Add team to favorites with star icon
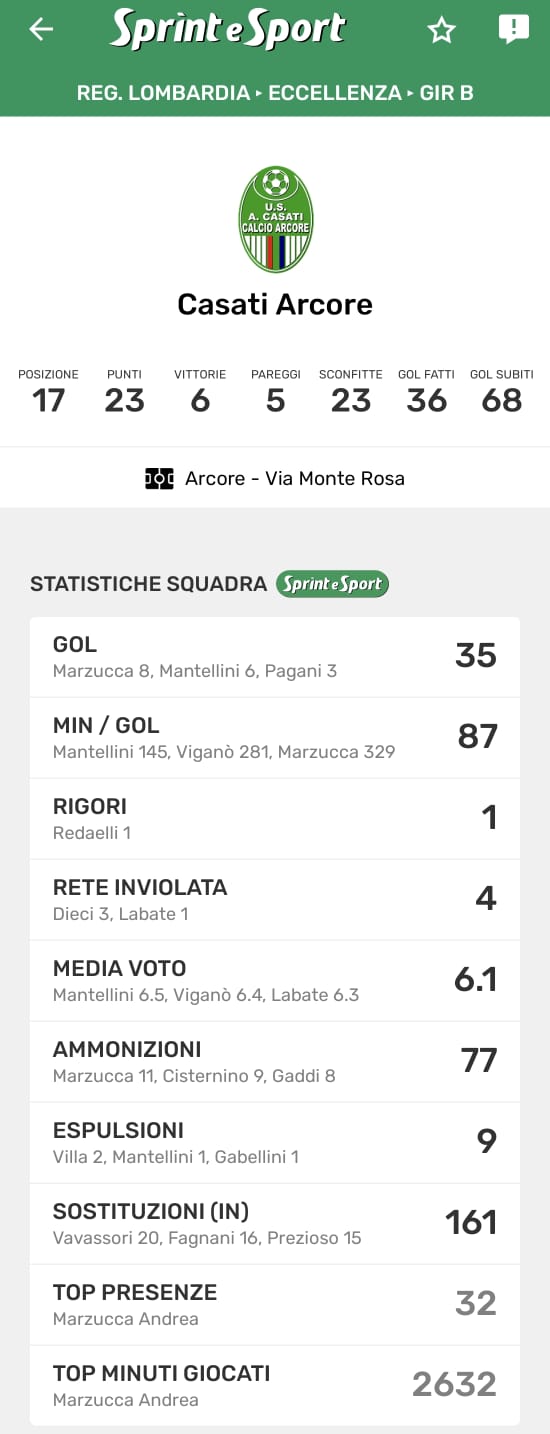The height and width of the screenshot is (1434, 550). click(441, 30)
